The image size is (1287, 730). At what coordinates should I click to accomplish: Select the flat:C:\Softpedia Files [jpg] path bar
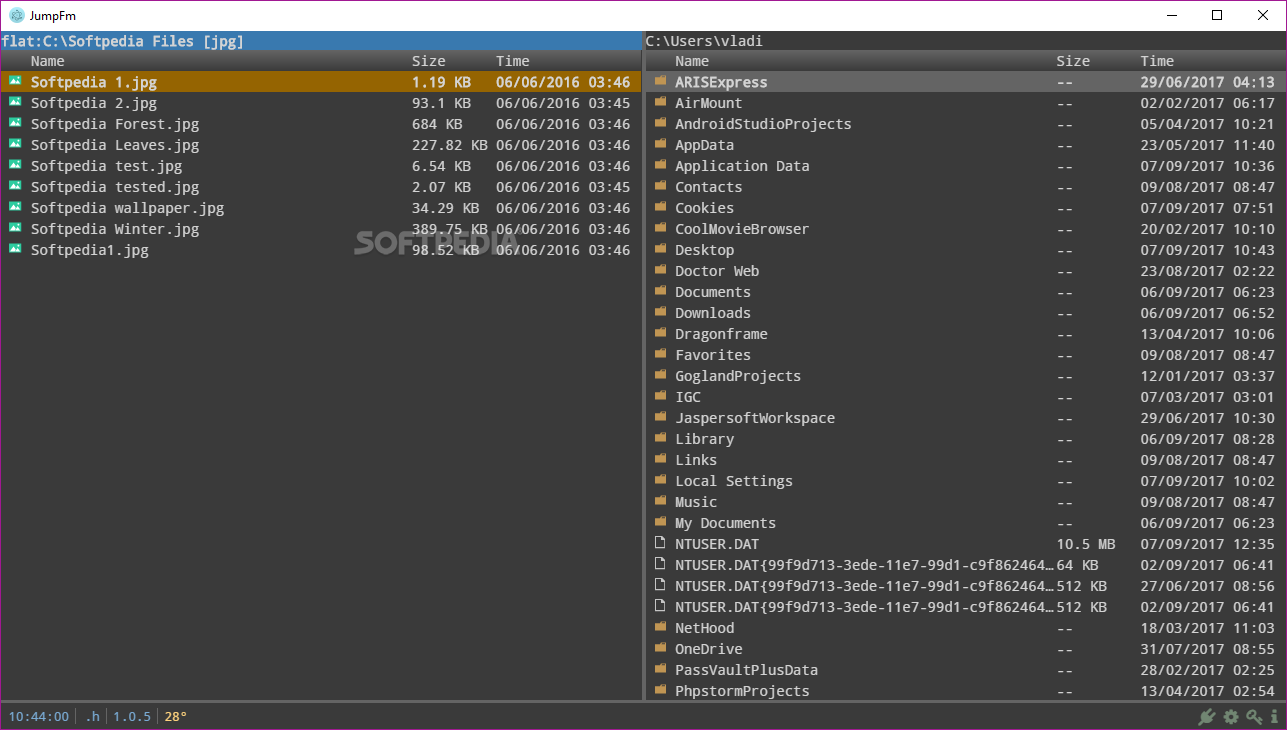click(x=320, y=41)
